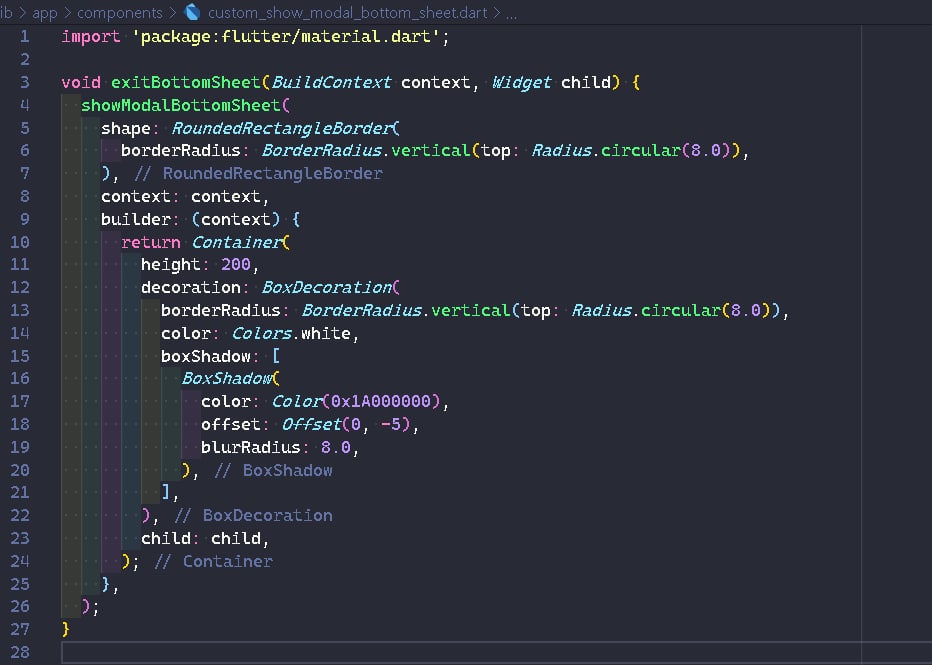Click BoxShadow constructor on line 16

pos(226,379)
